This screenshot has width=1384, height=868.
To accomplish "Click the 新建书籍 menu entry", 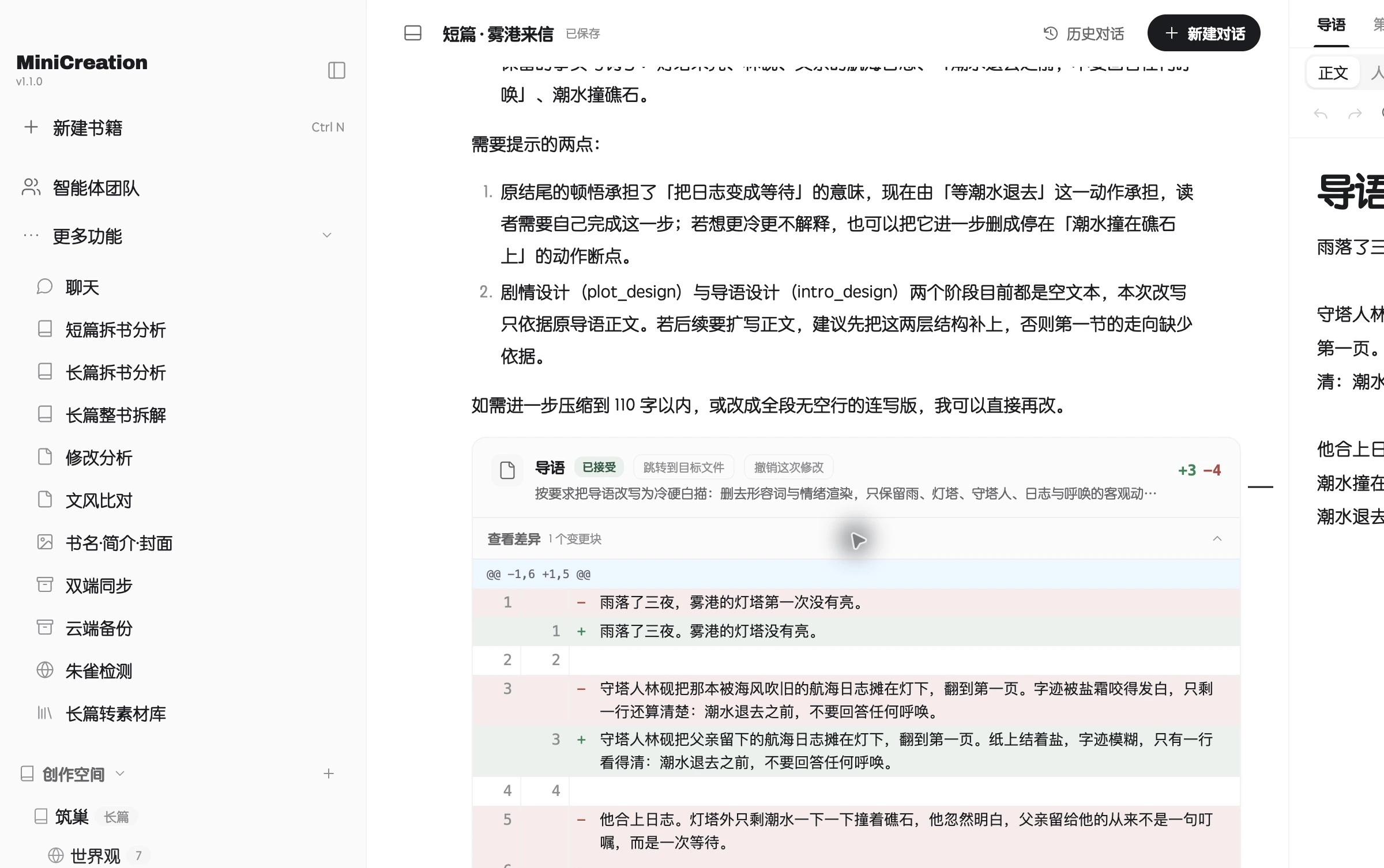I will pyautogui.click(x=183, y=127).
